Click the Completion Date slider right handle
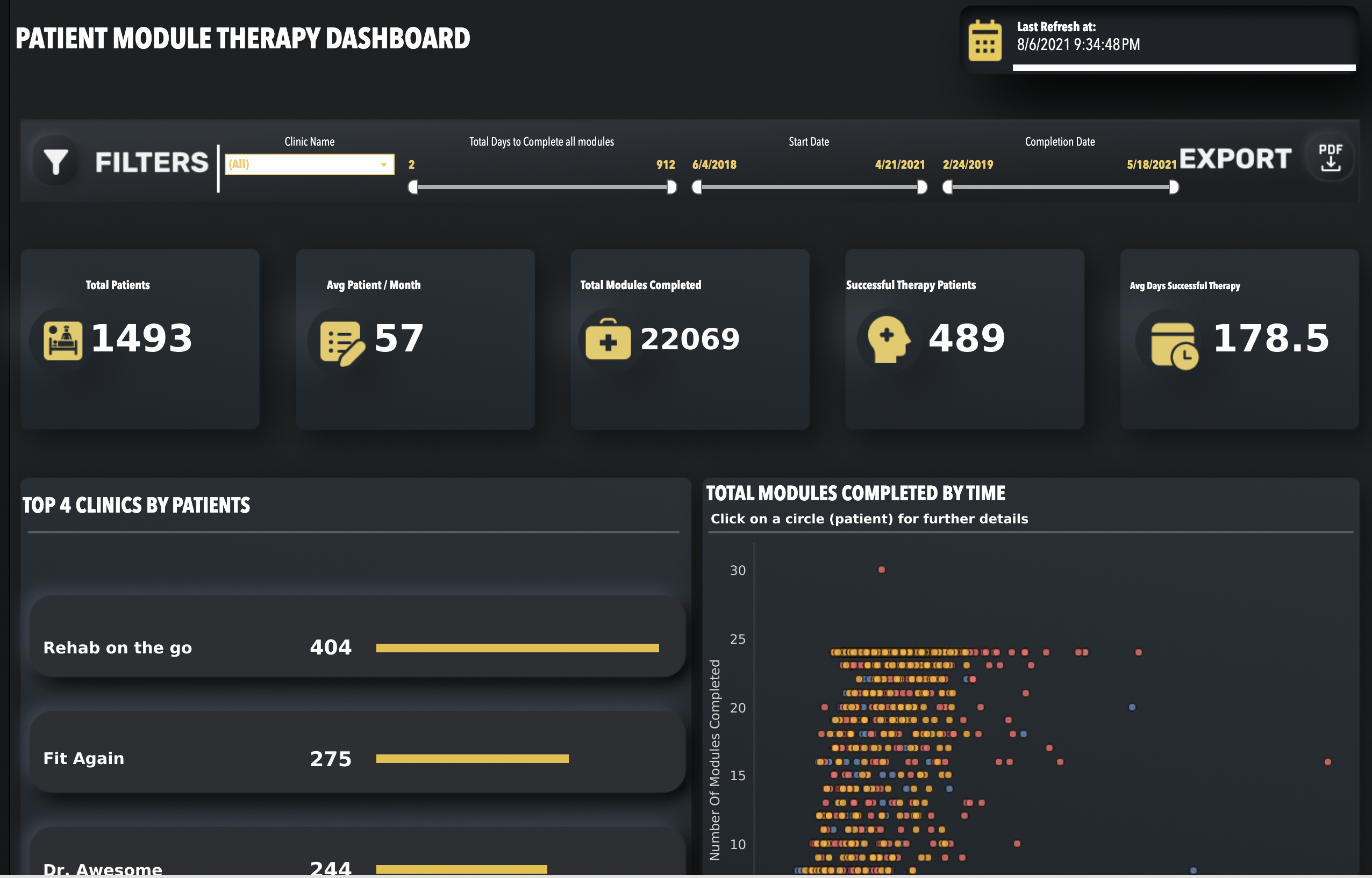This screenshot has height=878, width=1372. [1174, 187]
